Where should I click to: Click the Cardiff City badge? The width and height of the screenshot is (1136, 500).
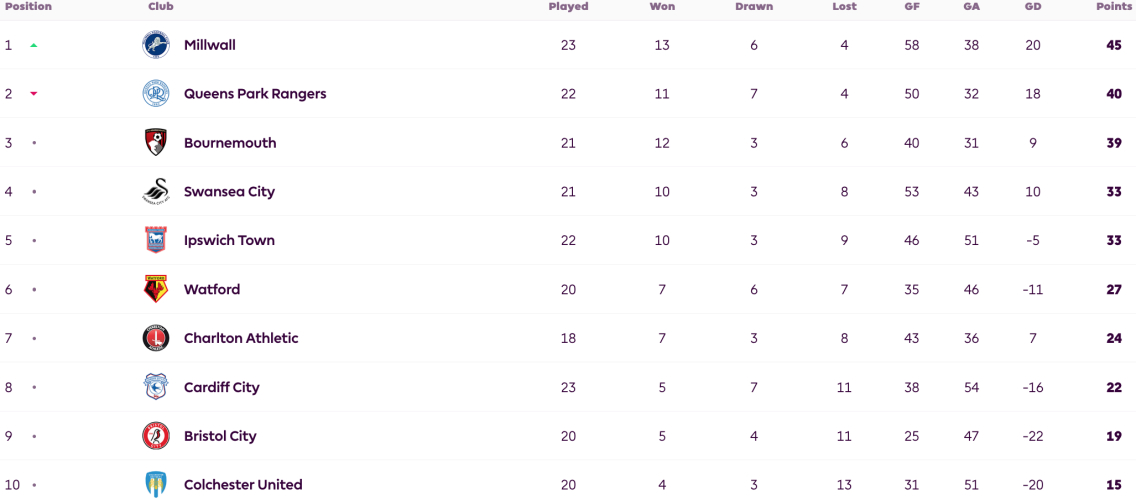coord(156,387)
